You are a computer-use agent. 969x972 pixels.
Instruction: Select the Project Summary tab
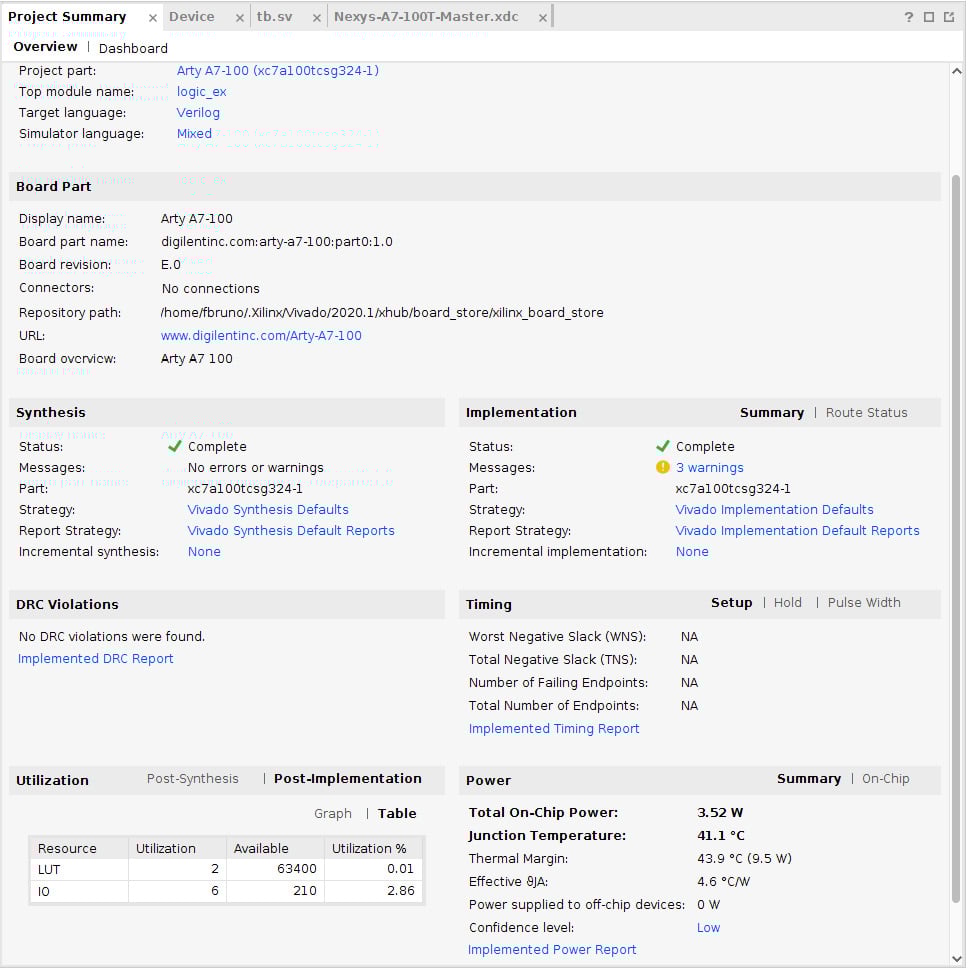(x=67, y=17)
